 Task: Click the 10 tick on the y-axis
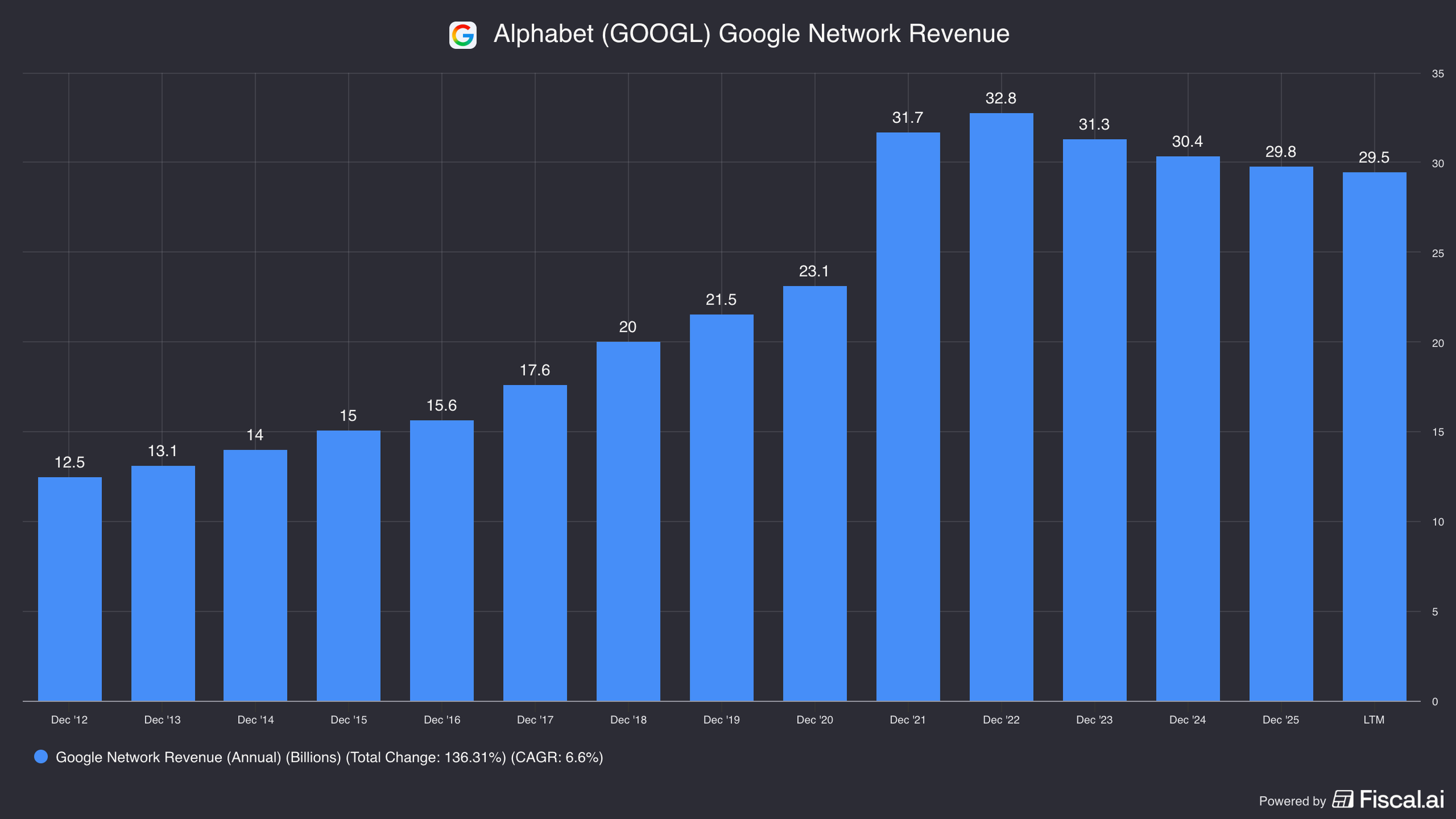[1438, 522]
